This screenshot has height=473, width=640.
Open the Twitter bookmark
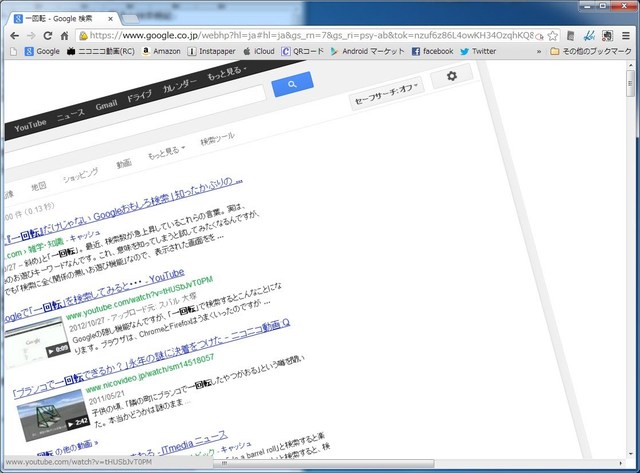point(477,51)
